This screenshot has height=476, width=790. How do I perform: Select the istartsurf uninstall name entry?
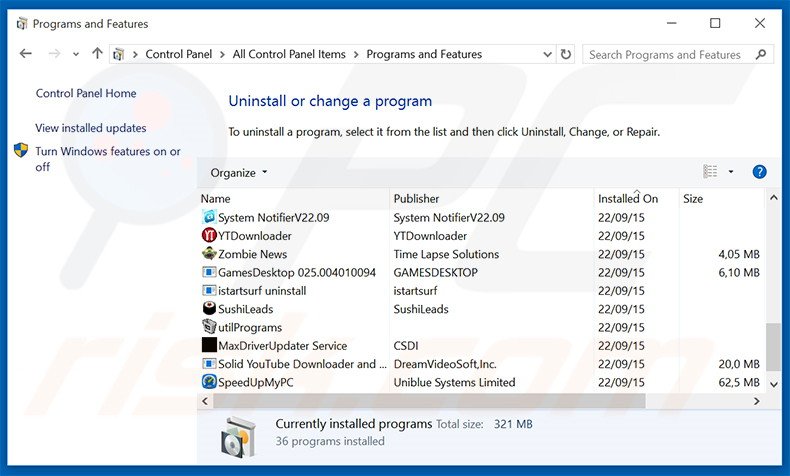[262, 291]
